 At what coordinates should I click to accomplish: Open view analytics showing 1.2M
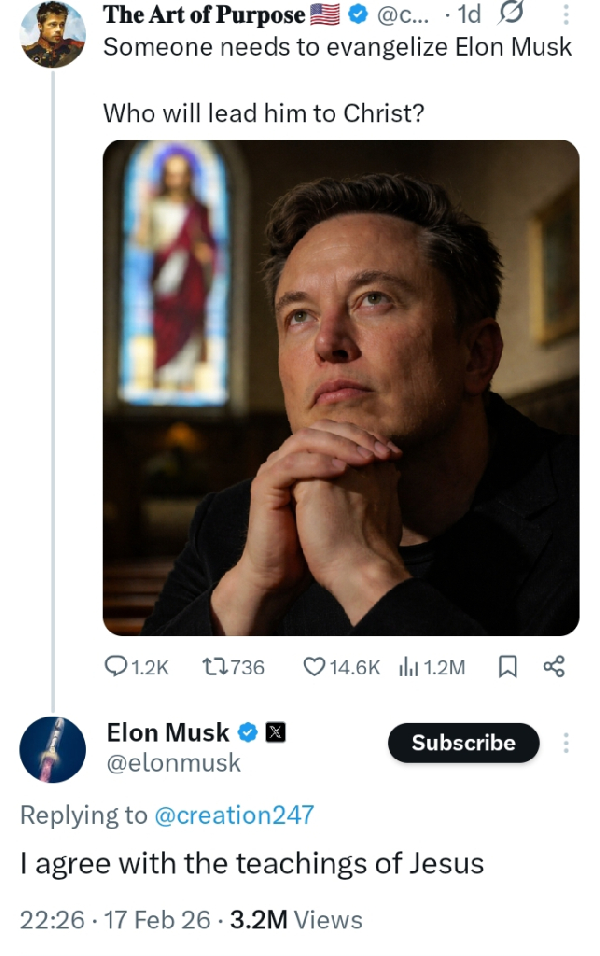click(409, 667)
